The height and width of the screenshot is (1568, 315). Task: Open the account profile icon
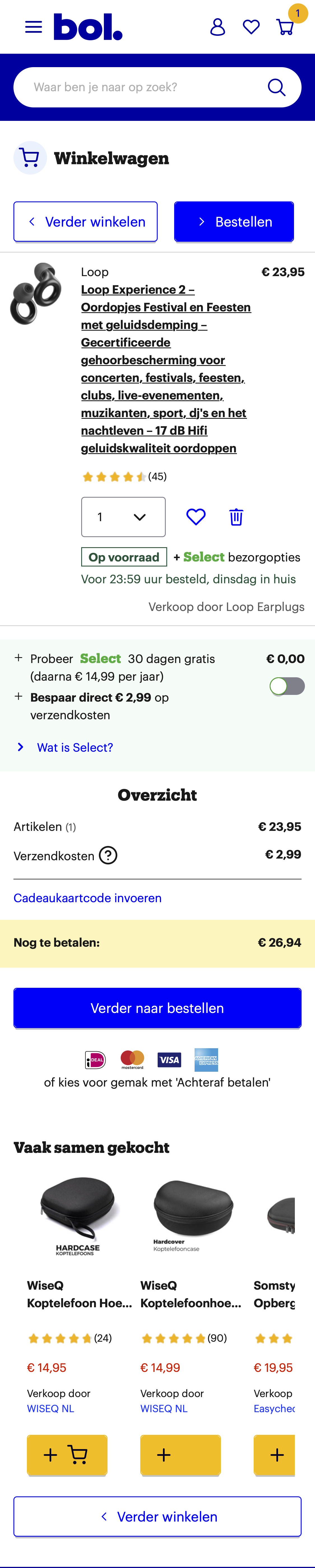[x=218, y=27]
